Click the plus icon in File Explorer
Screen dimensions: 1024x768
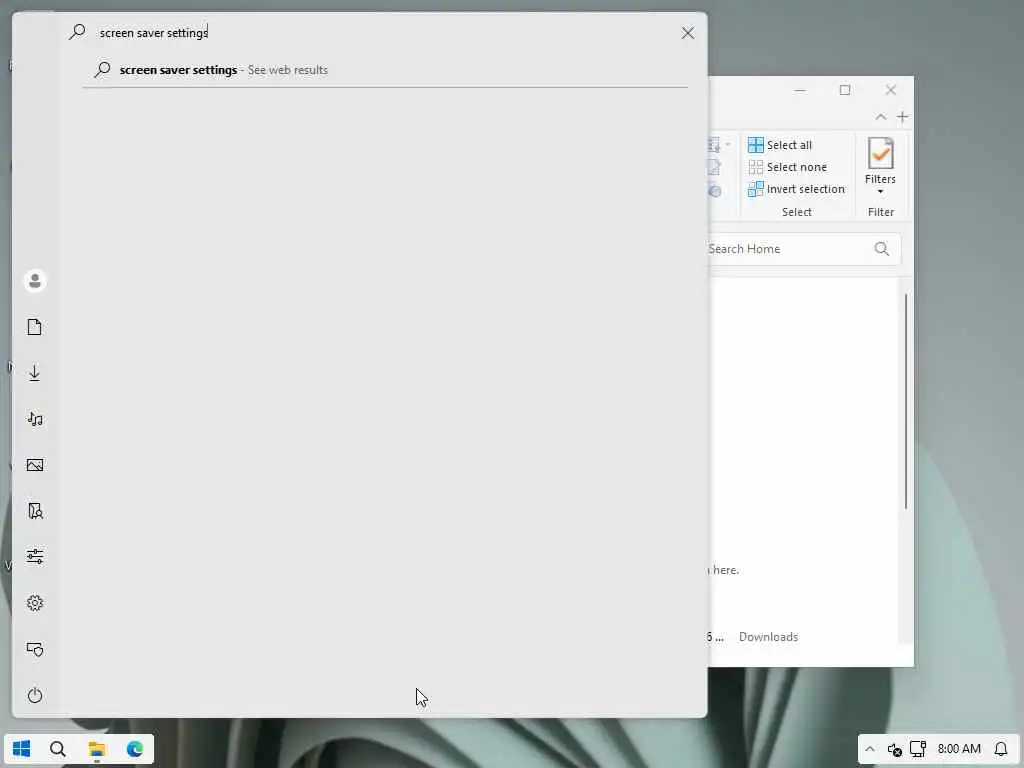[x=903, y=117]
